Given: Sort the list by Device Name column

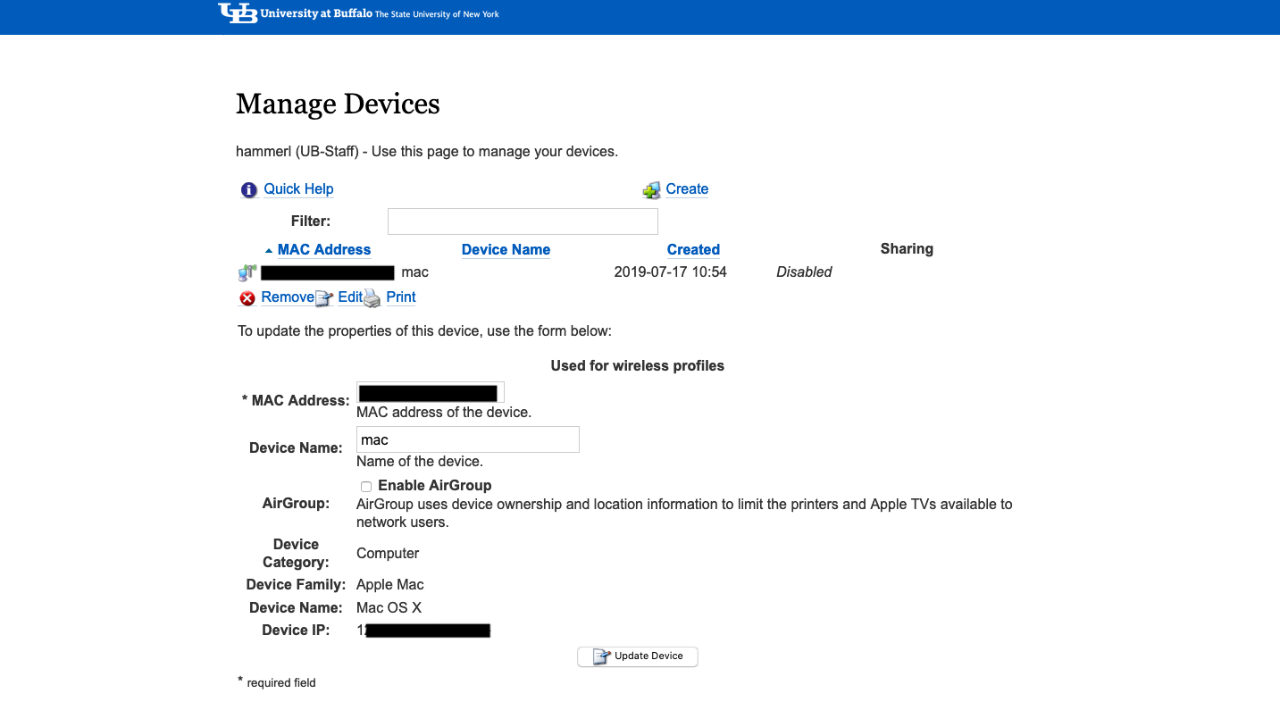Looking at the screenshot, I should [x=505, y=250].
